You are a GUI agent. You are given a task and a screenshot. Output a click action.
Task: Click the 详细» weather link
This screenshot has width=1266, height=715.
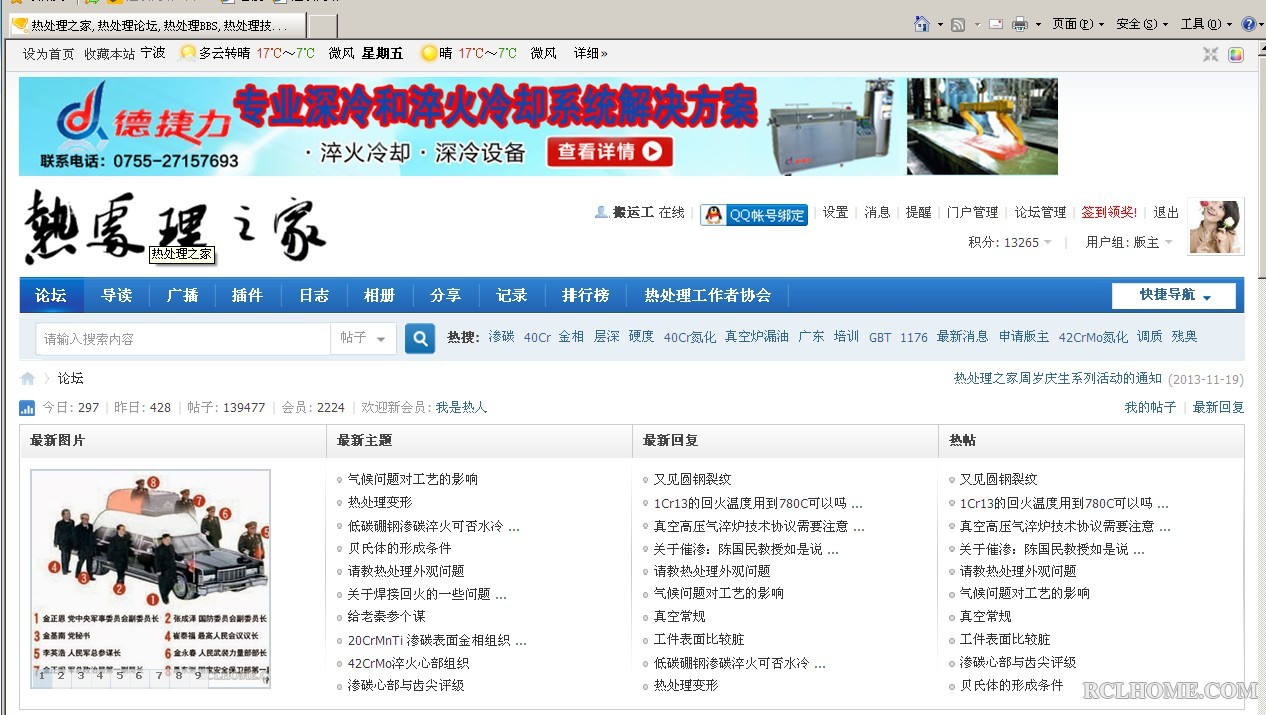pos(590,54)
